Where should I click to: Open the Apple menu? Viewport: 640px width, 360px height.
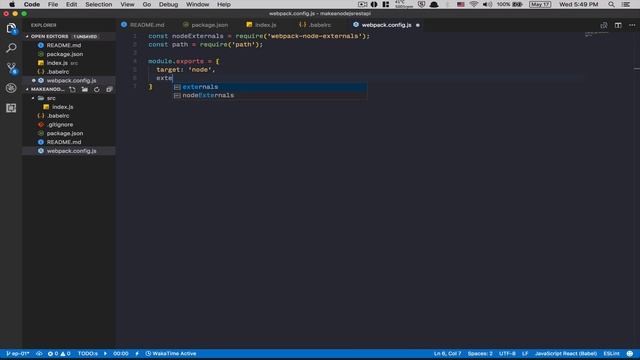tap(12, 4)
